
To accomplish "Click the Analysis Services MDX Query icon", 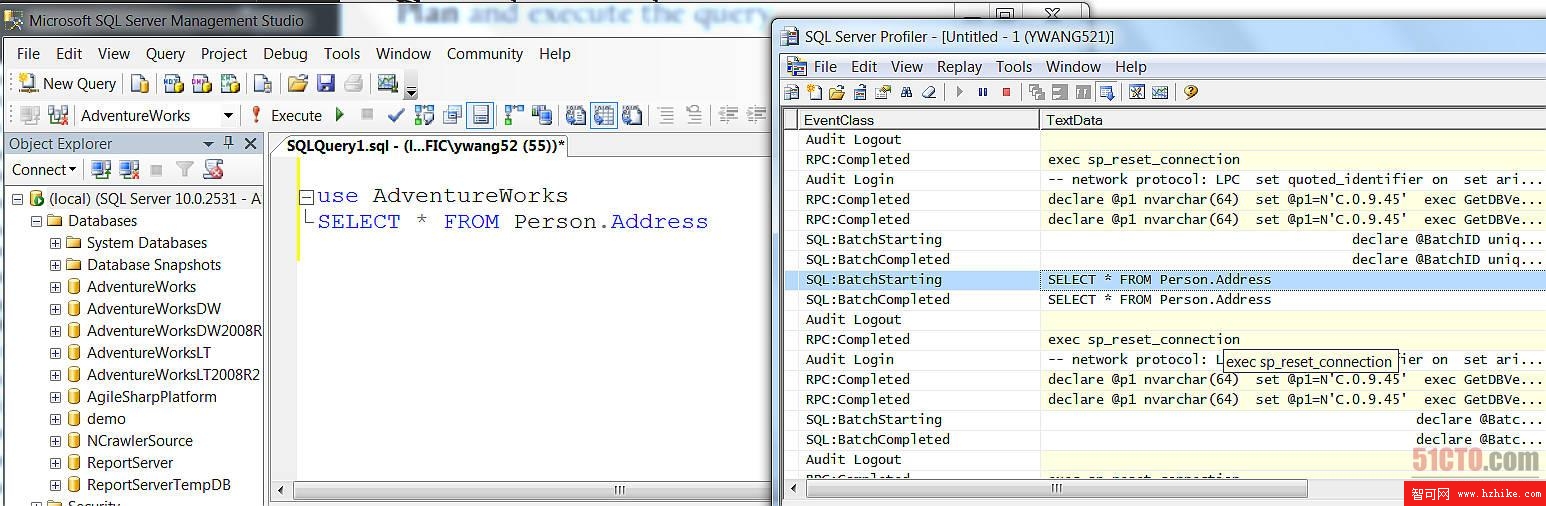I will tap(174, 84).
